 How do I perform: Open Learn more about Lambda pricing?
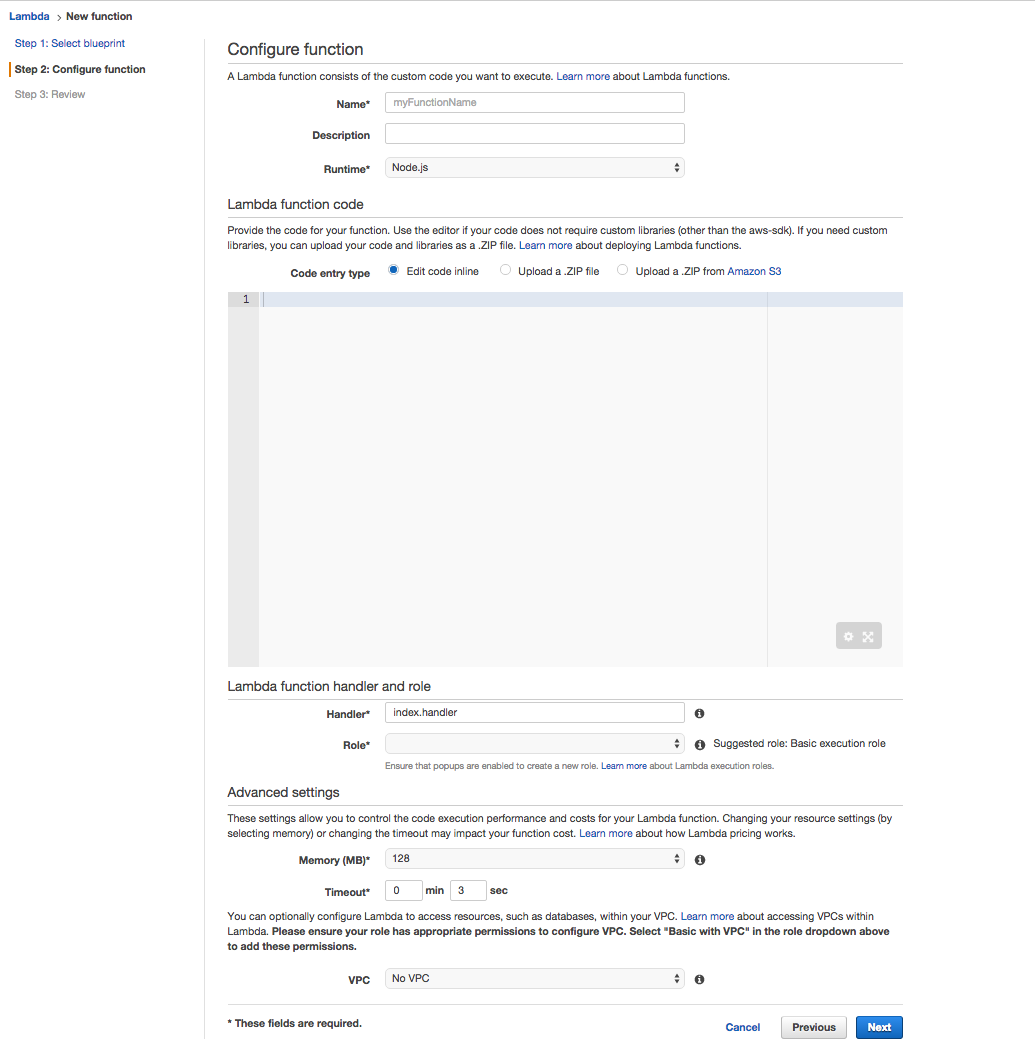[x=605, y=834]
